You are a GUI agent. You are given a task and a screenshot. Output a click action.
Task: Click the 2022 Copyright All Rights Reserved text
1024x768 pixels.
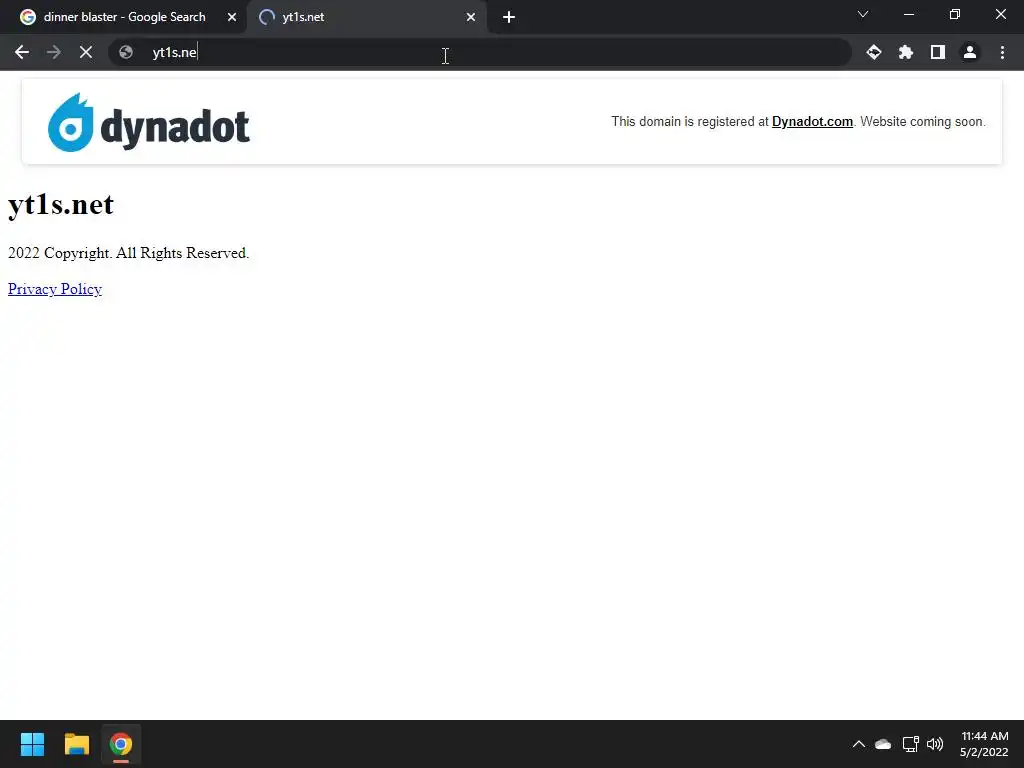128,253
